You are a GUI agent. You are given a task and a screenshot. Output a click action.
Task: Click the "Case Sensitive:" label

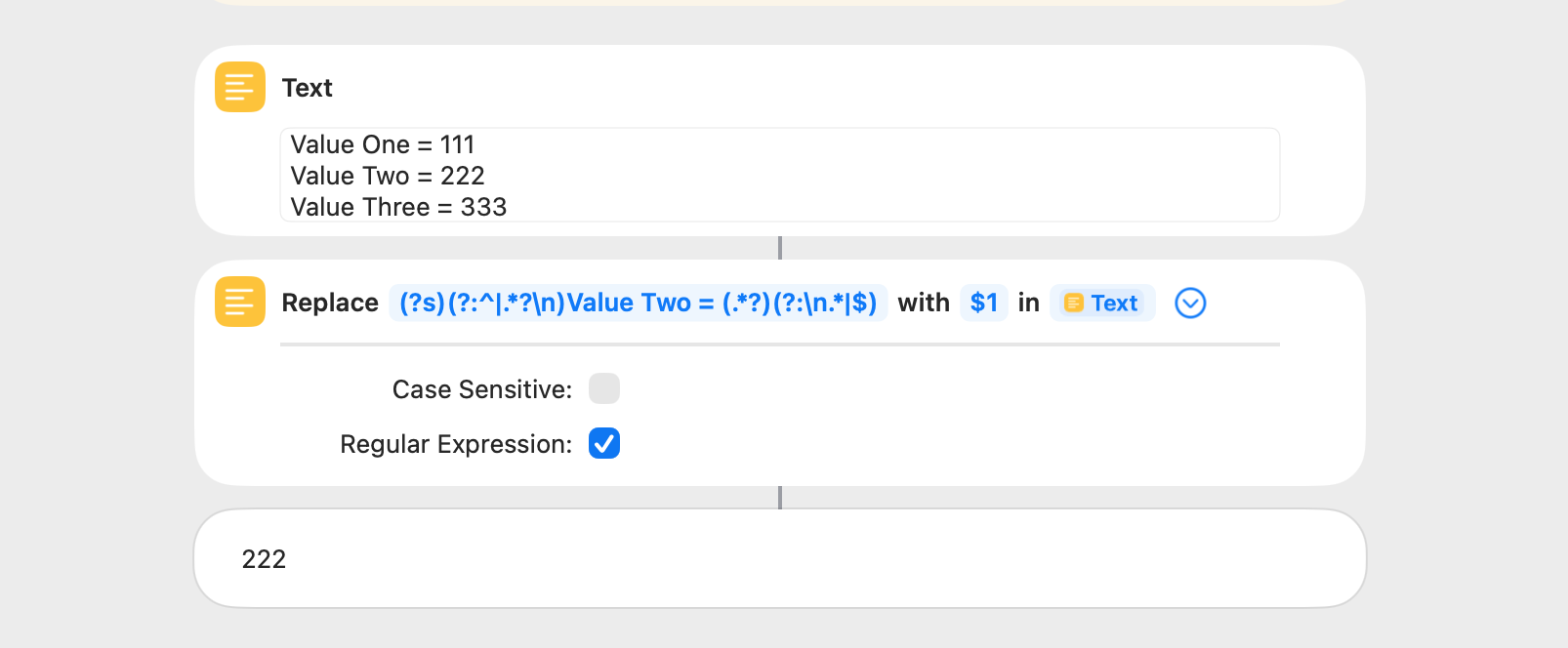click(482, 389)
